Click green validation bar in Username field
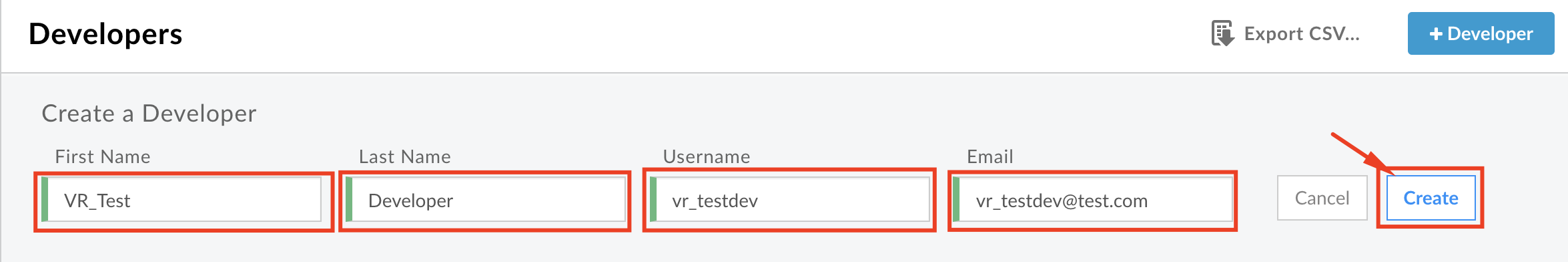Viewport: 1568px width, 262px height. click(x=653, y=200)
